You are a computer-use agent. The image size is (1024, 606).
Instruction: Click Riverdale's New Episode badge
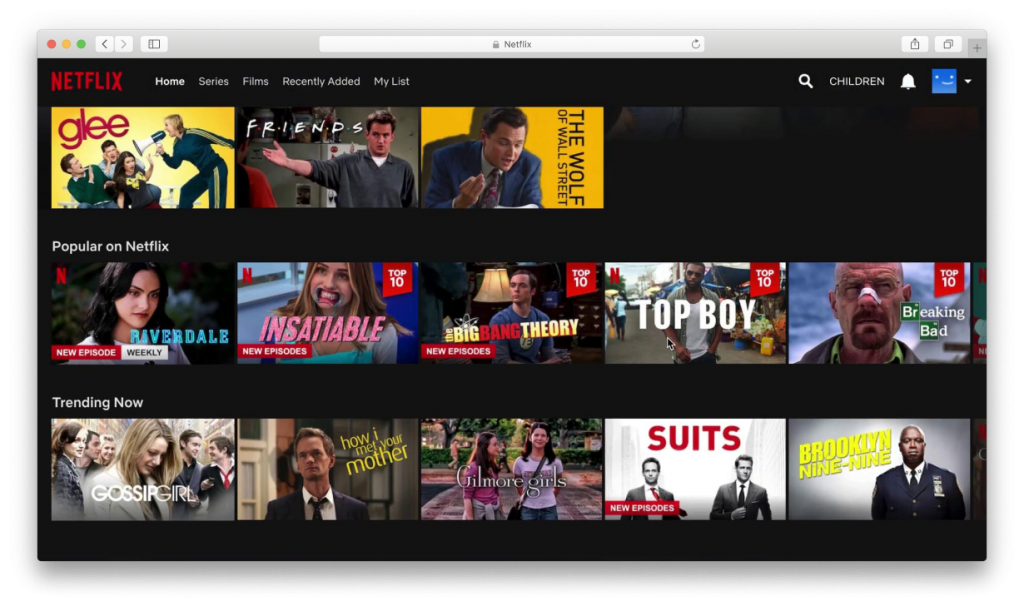(86, 353)
